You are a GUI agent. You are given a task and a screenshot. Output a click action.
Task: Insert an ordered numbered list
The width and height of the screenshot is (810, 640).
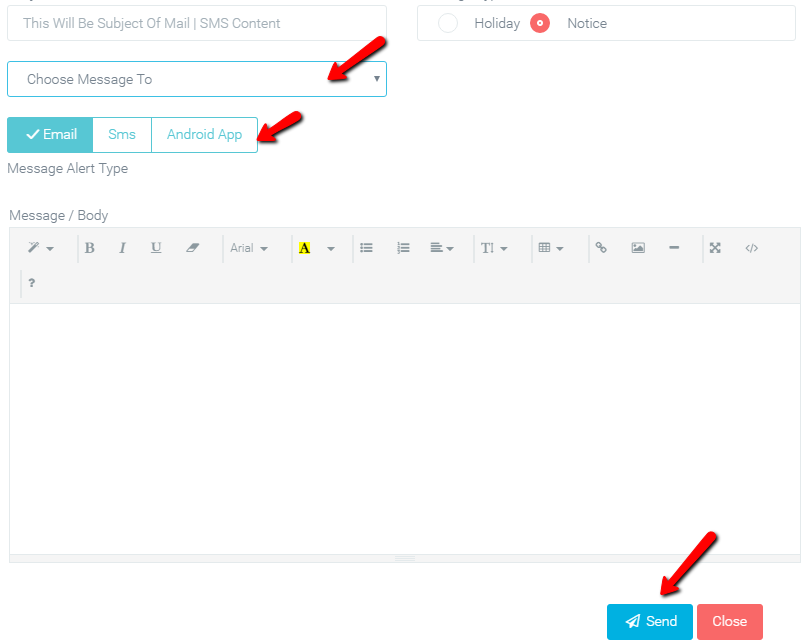point(403,248)
